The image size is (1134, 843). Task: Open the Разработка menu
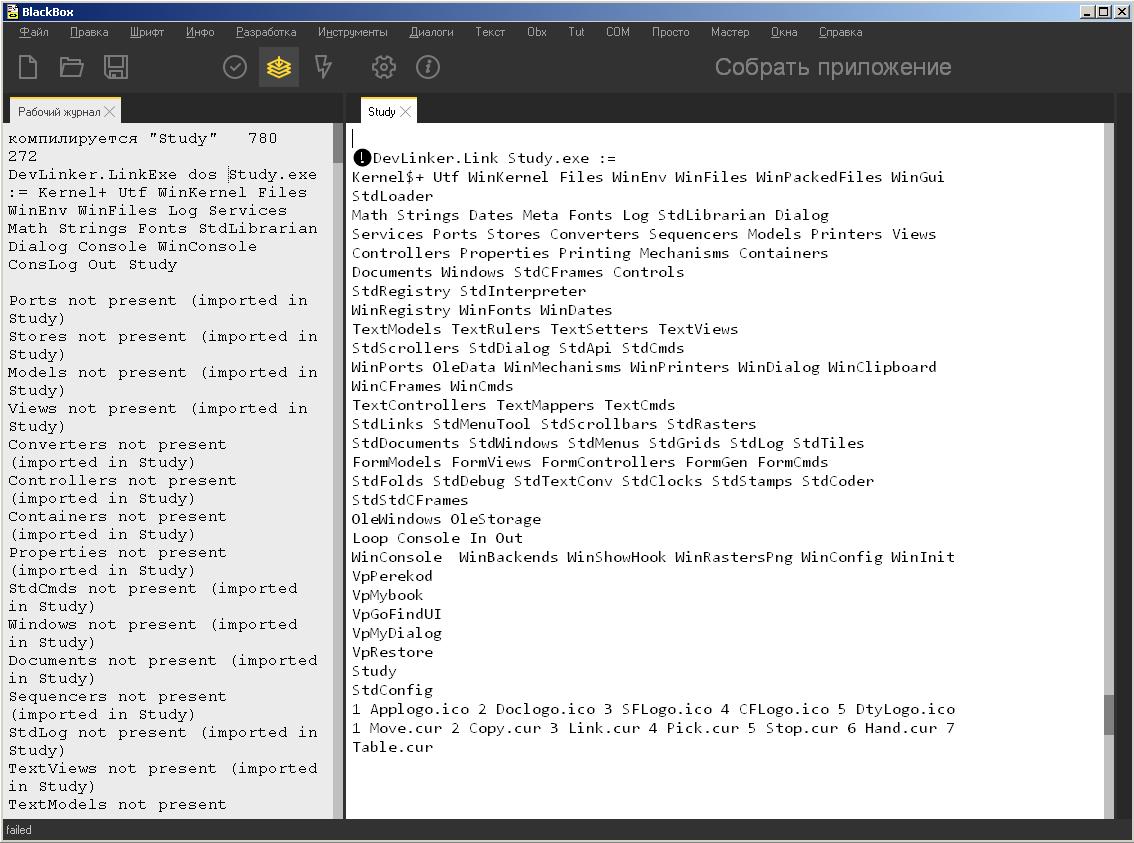266,32
